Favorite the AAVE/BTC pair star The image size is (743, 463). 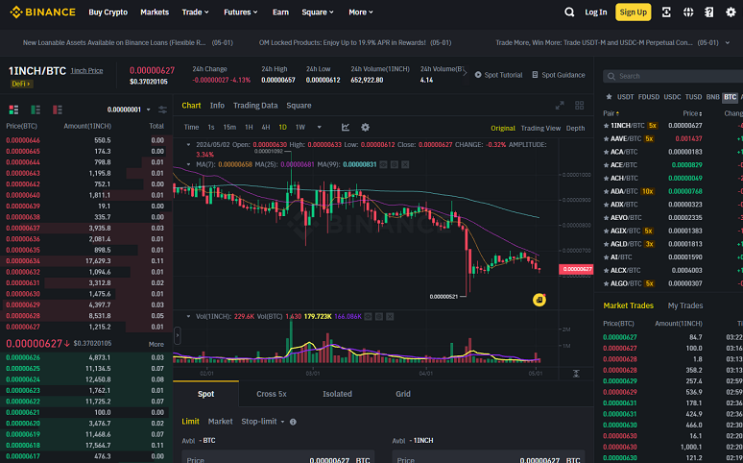click(x=606, y=139)
